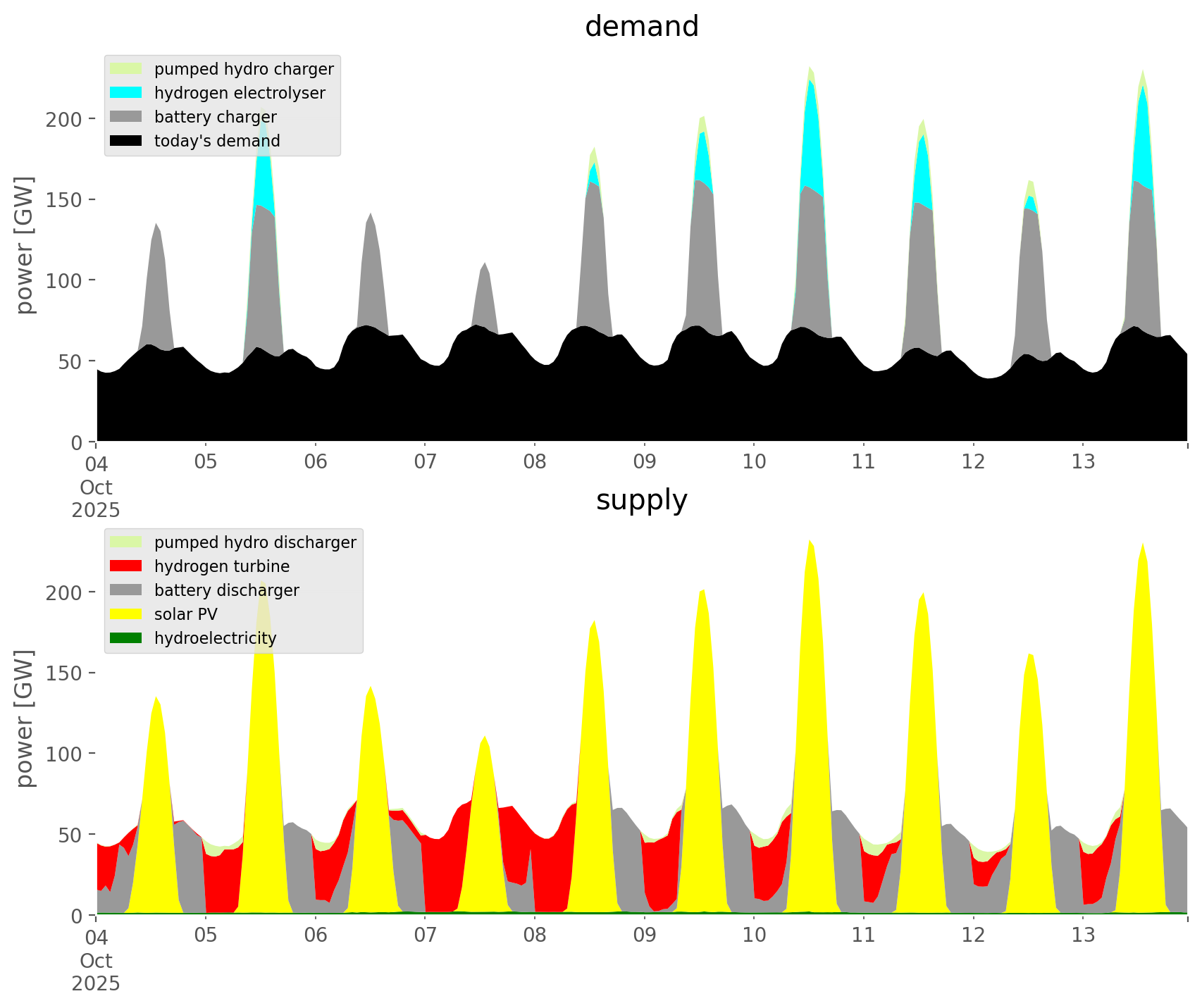Viewport: 1202px width, 1008px height.
Task: Click the pumped hydro discharger legend label
Action: pos(255,542)
